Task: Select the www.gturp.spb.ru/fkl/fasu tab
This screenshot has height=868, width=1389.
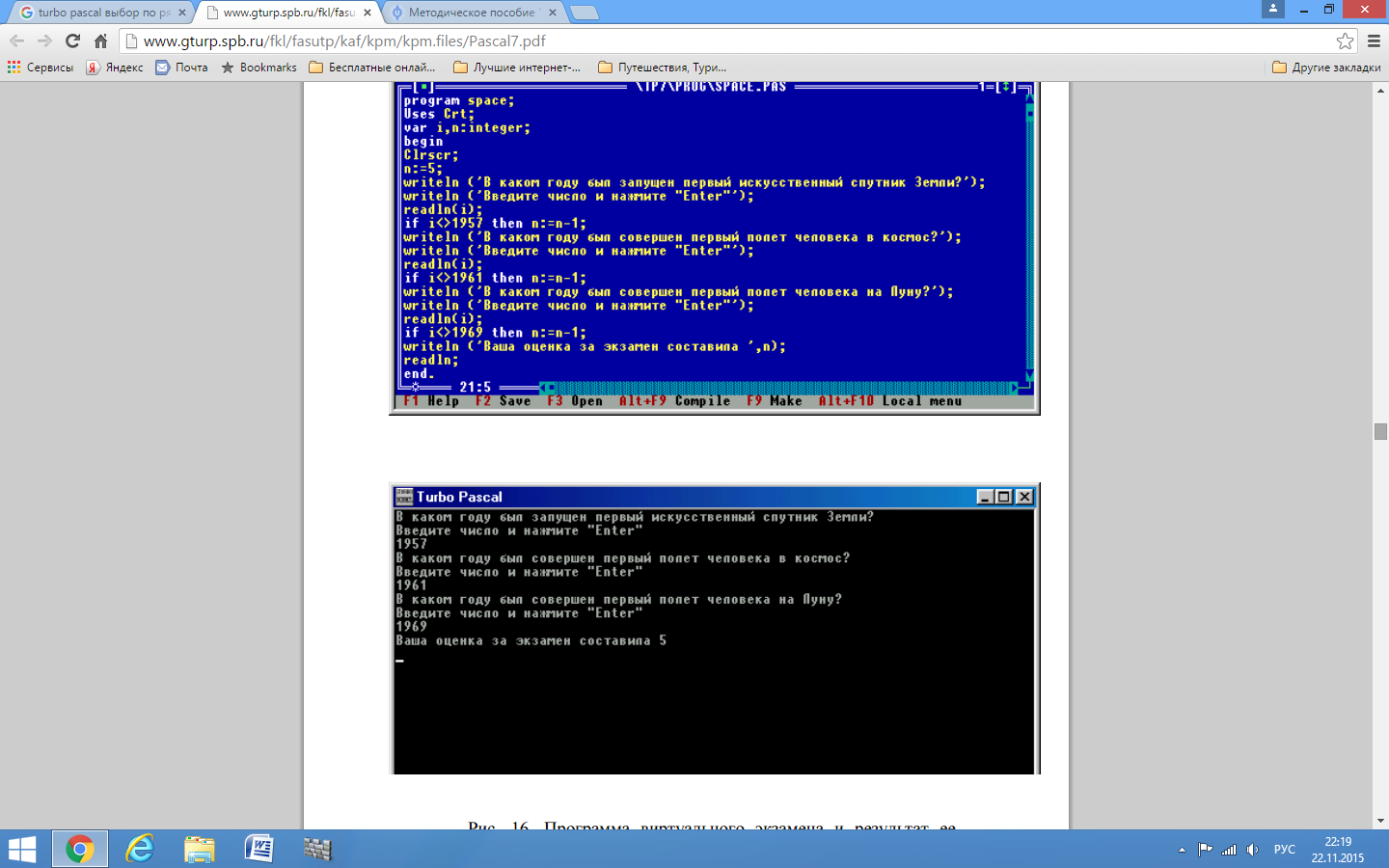Action: [287, 13]
